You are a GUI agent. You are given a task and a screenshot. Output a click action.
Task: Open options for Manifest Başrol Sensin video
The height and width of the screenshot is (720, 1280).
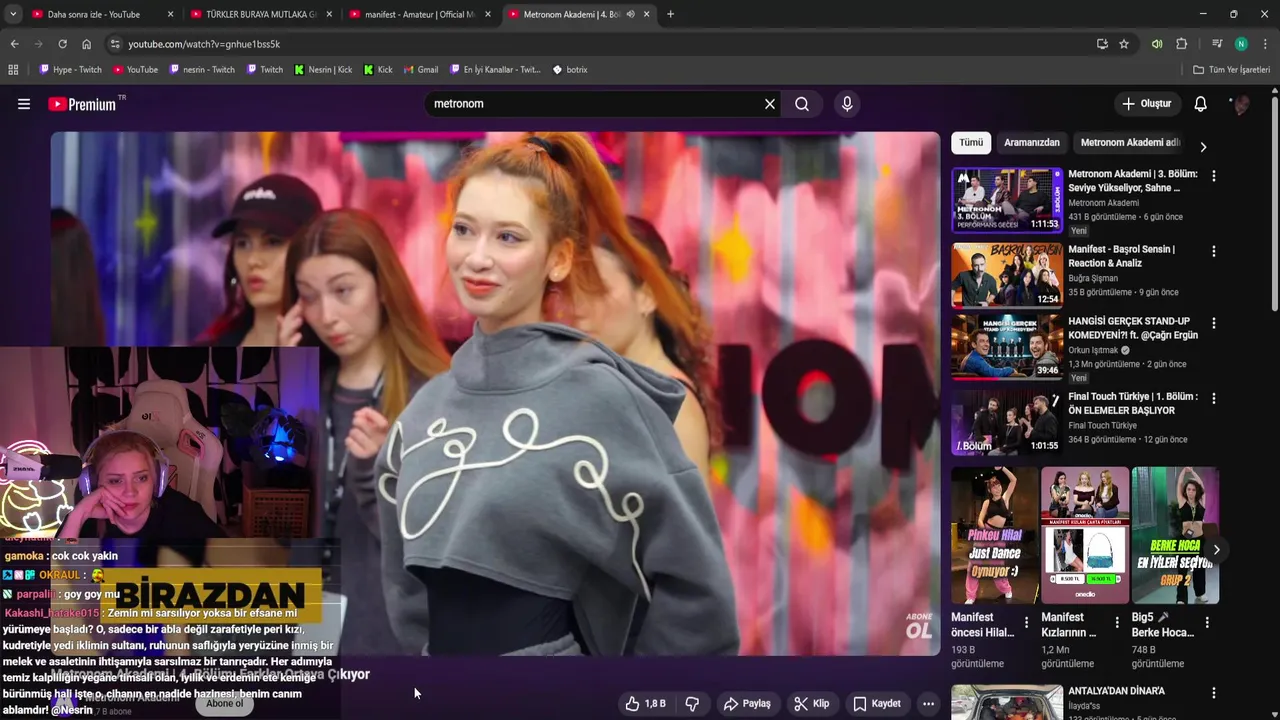click(1214, 251)
